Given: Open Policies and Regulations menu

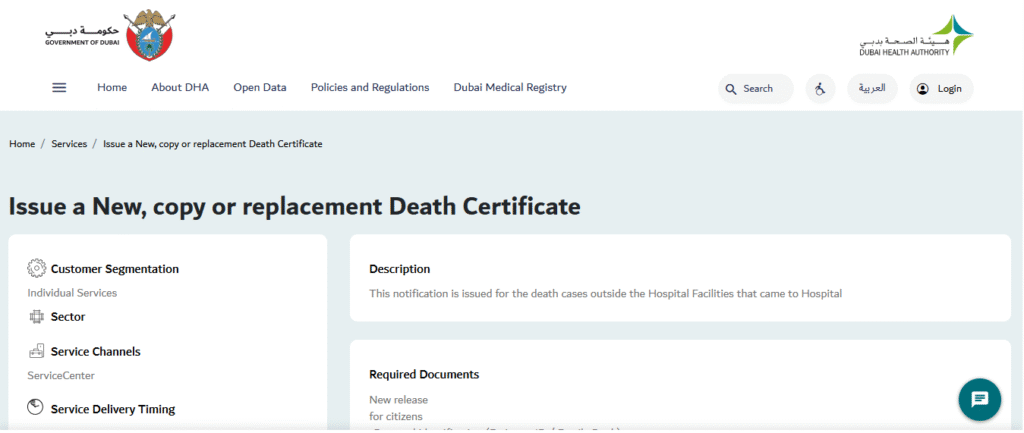Looking at the screenshot, I should 370,88.
